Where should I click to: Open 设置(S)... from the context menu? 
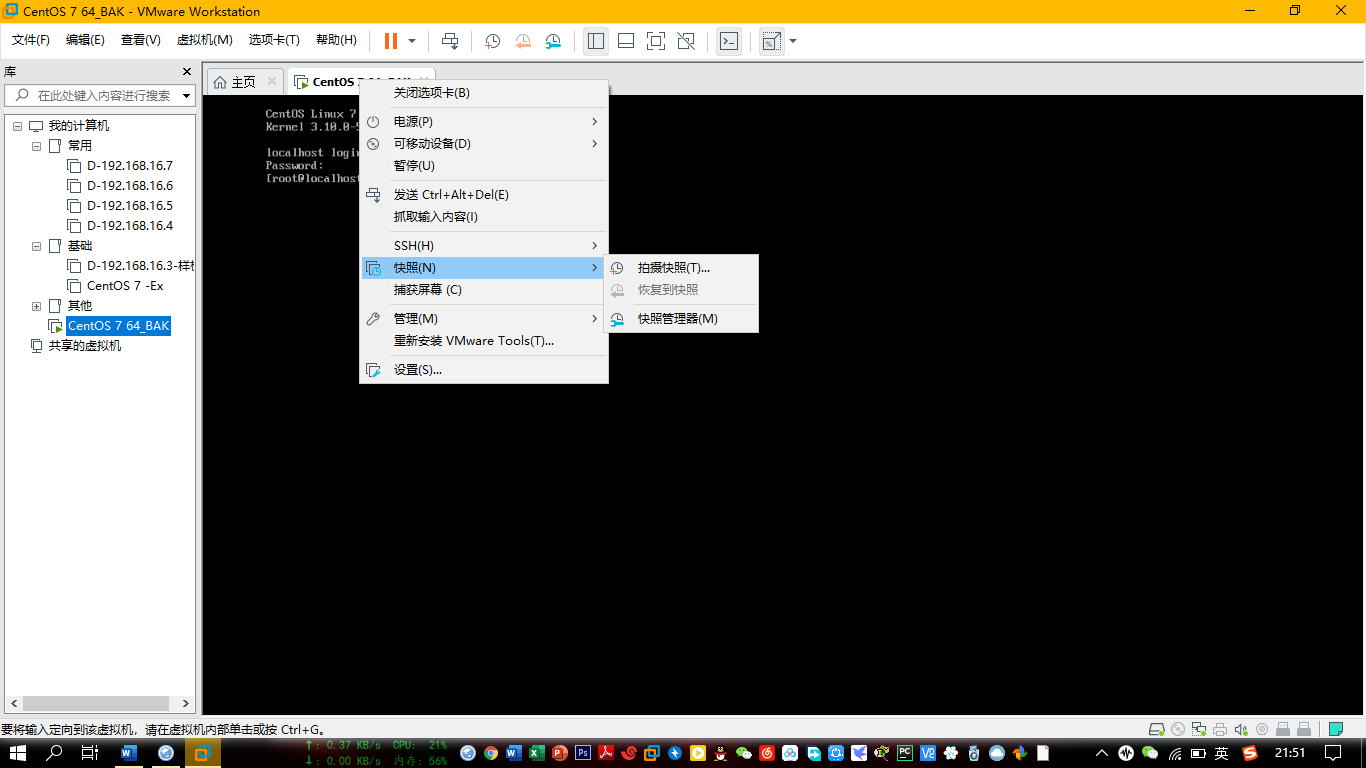(x=484, y=370)
